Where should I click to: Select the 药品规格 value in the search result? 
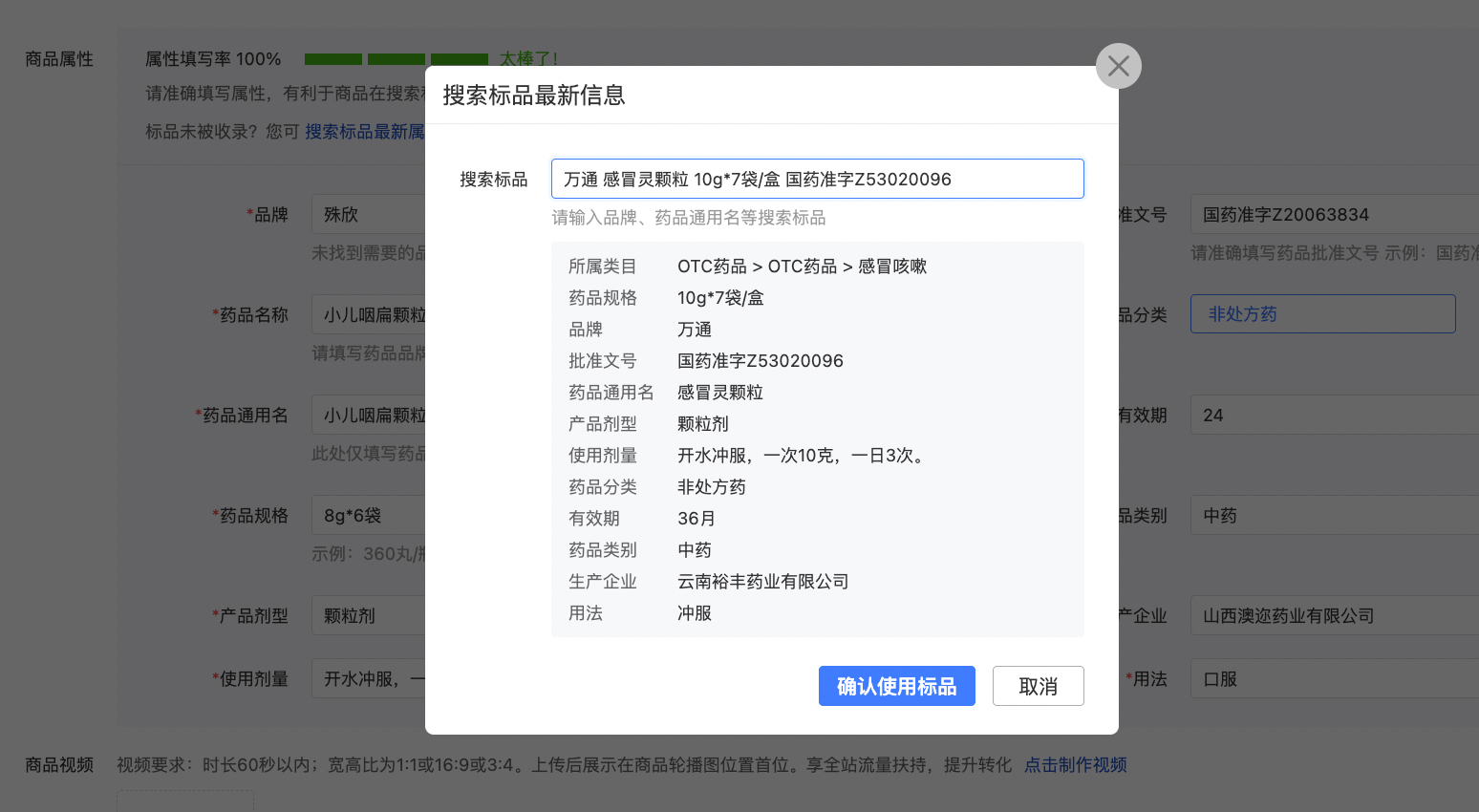pyautogui.click(x=720, y=298)
